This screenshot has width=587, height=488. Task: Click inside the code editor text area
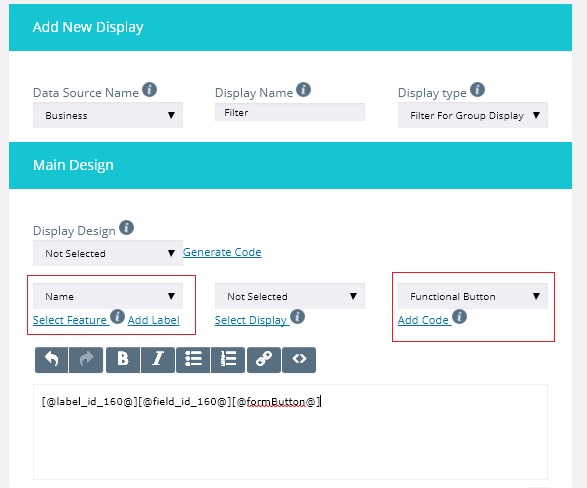(290, 432)
